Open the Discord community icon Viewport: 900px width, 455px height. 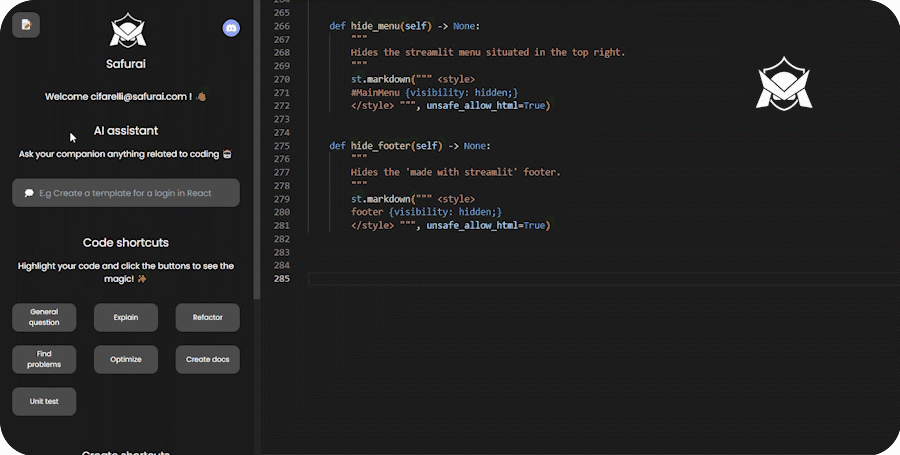[x=231, y=28]
